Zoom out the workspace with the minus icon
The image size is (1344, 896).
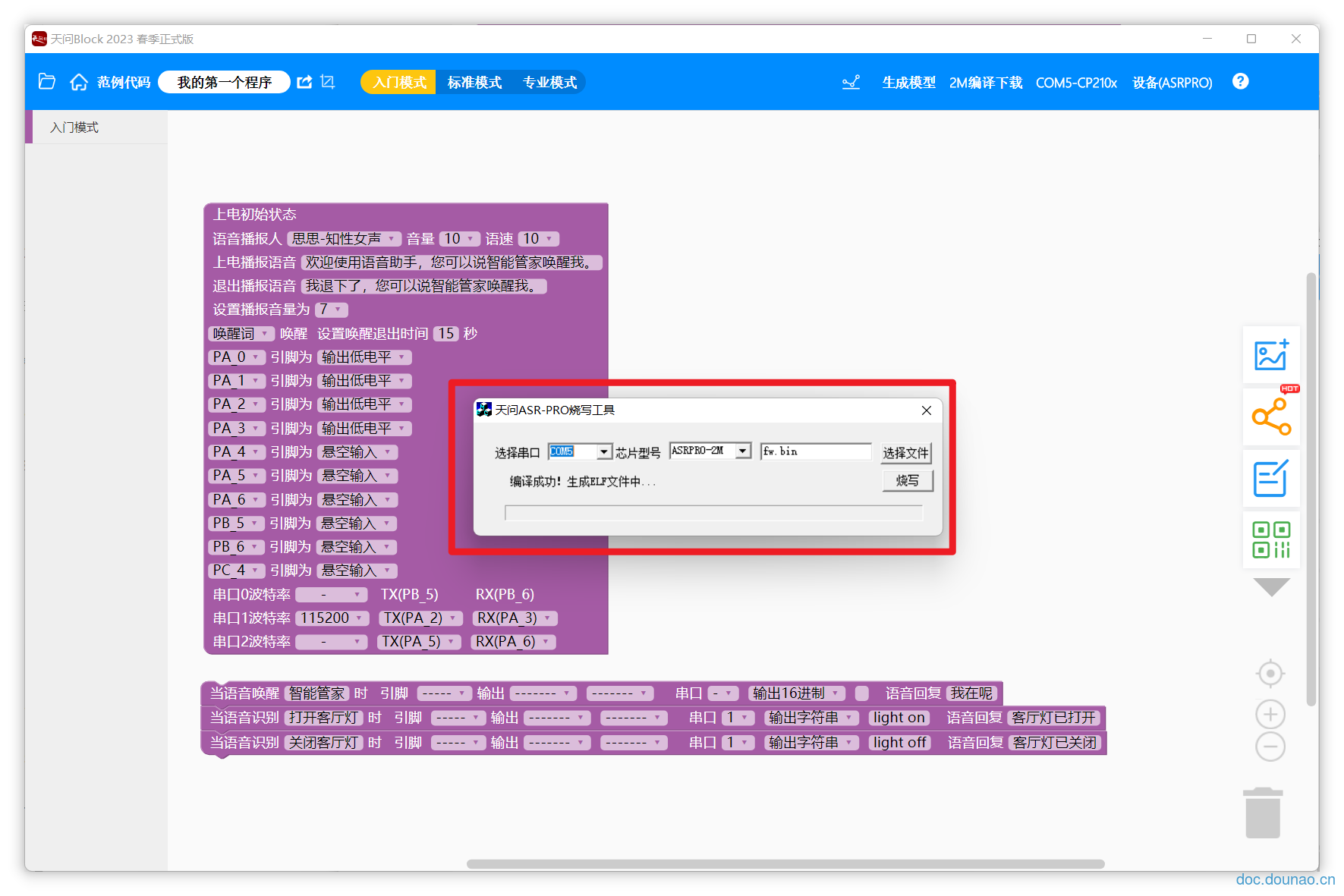(1270, 747)
